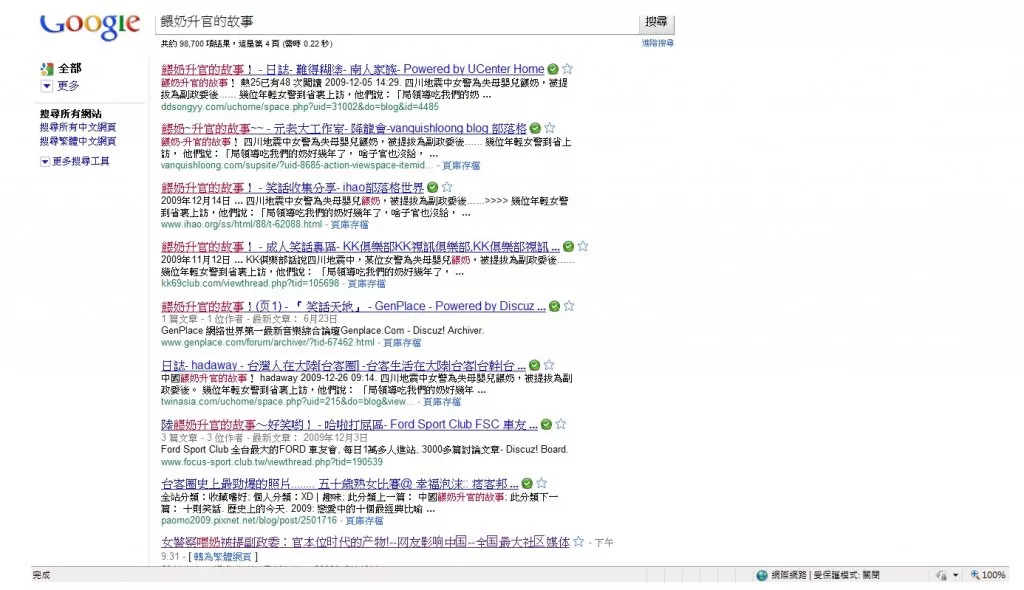This screenshot has width=1024, height=590.
Task: Open result titled 餵奶升官的故事 南人家族 UCenter Home
Action: (353, 69)
